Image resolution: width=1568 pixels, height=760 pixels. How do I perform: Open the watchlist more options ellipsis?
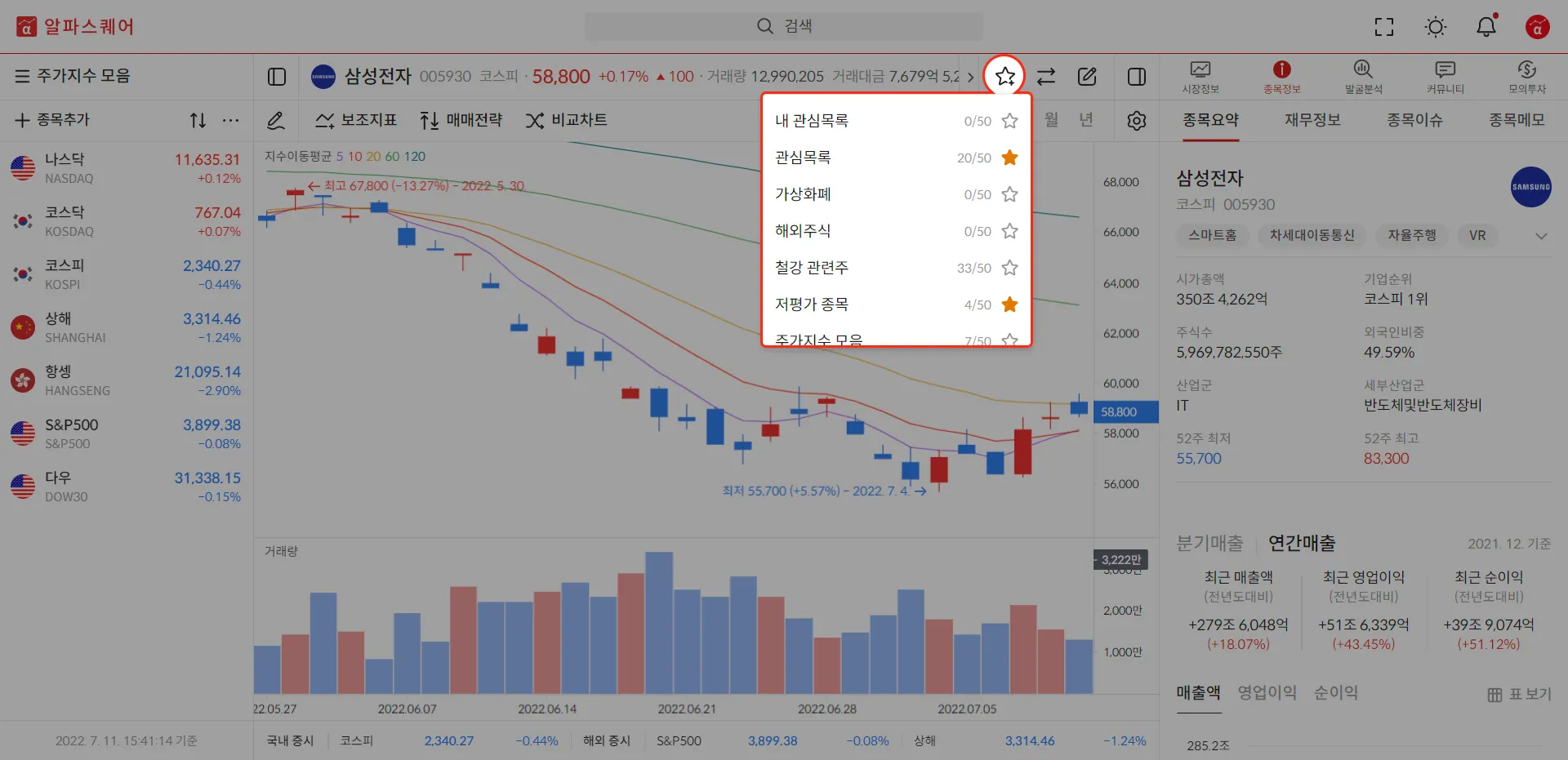tap(231, 121)
